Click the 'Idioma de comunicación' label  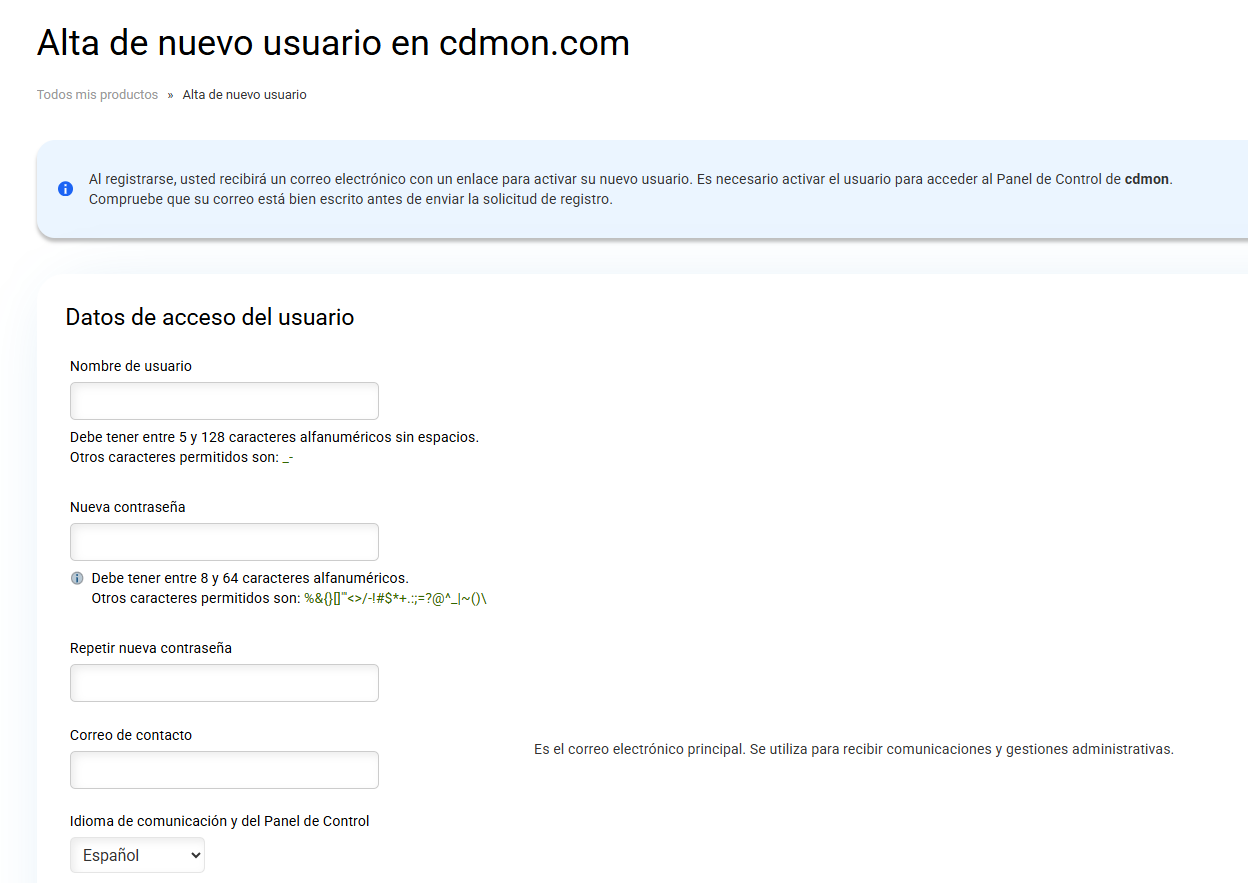coord(220,821)
